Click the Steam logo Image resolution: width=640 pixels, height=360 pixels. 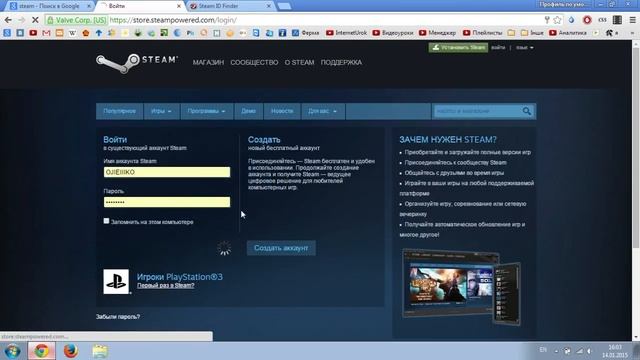(x=137, y=63)
